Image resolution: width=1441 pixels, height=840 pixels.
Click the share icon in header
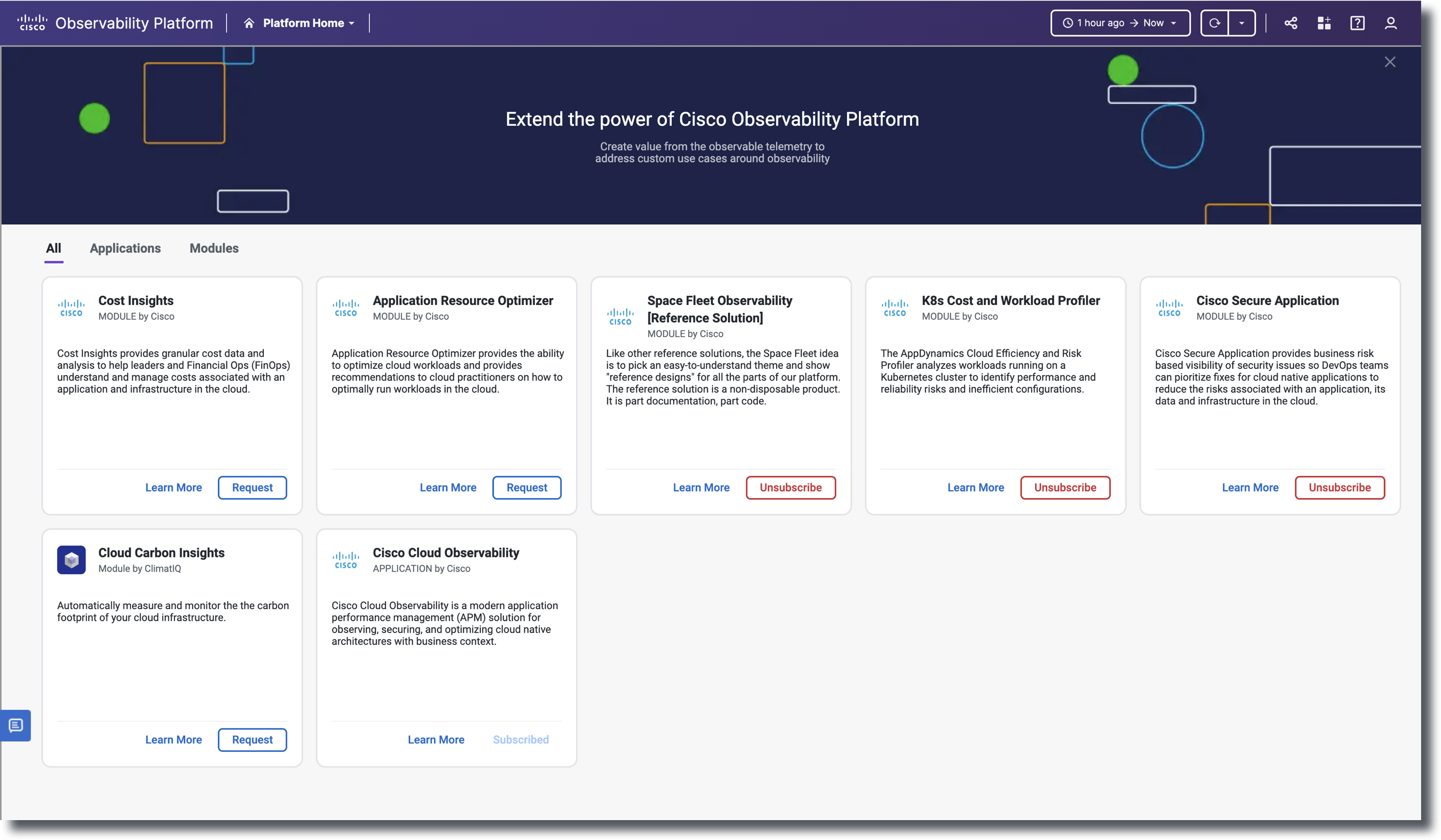click(x=1291, y=23)
